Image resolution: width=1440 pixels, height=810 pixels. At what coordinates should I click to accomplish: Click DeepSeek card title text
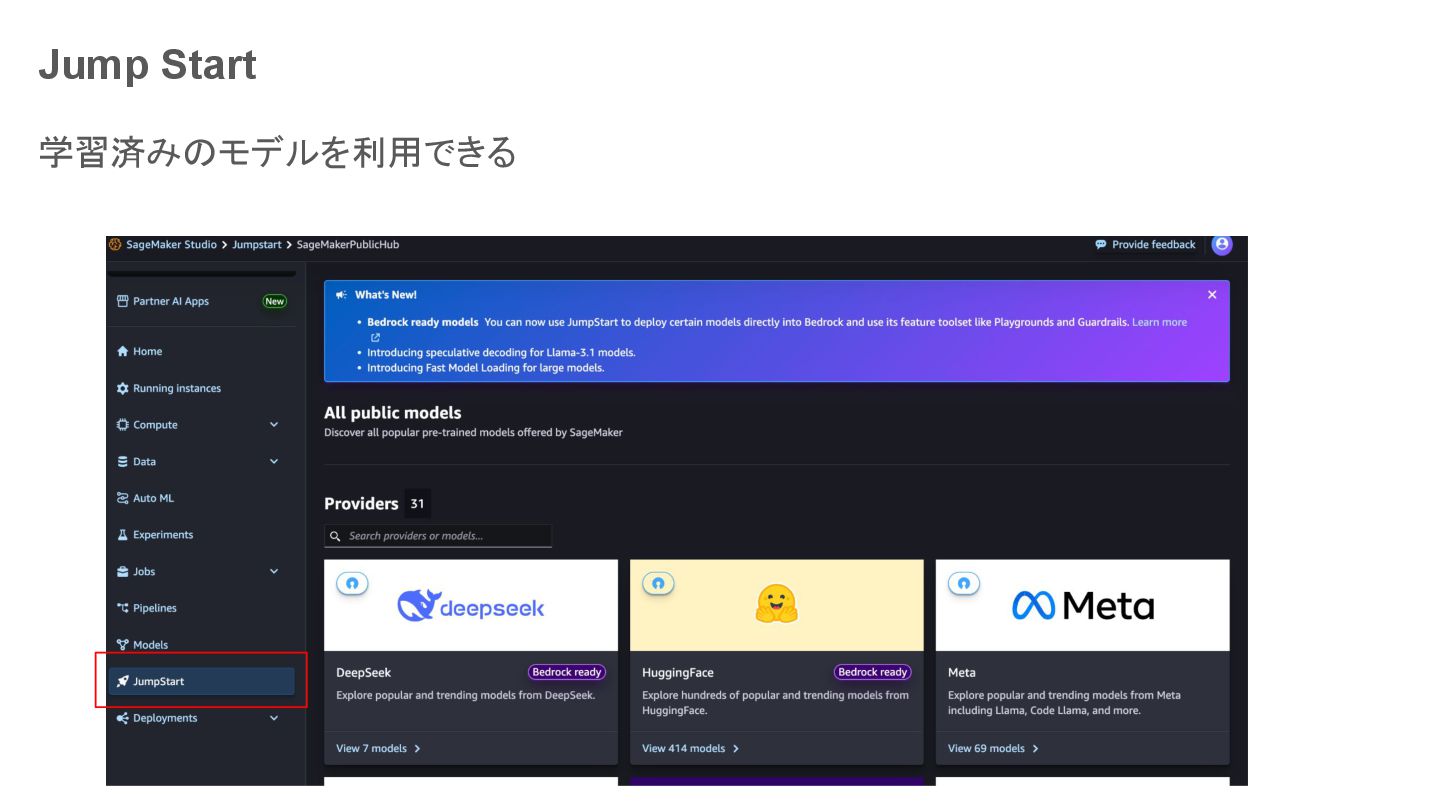coord(363,673)
